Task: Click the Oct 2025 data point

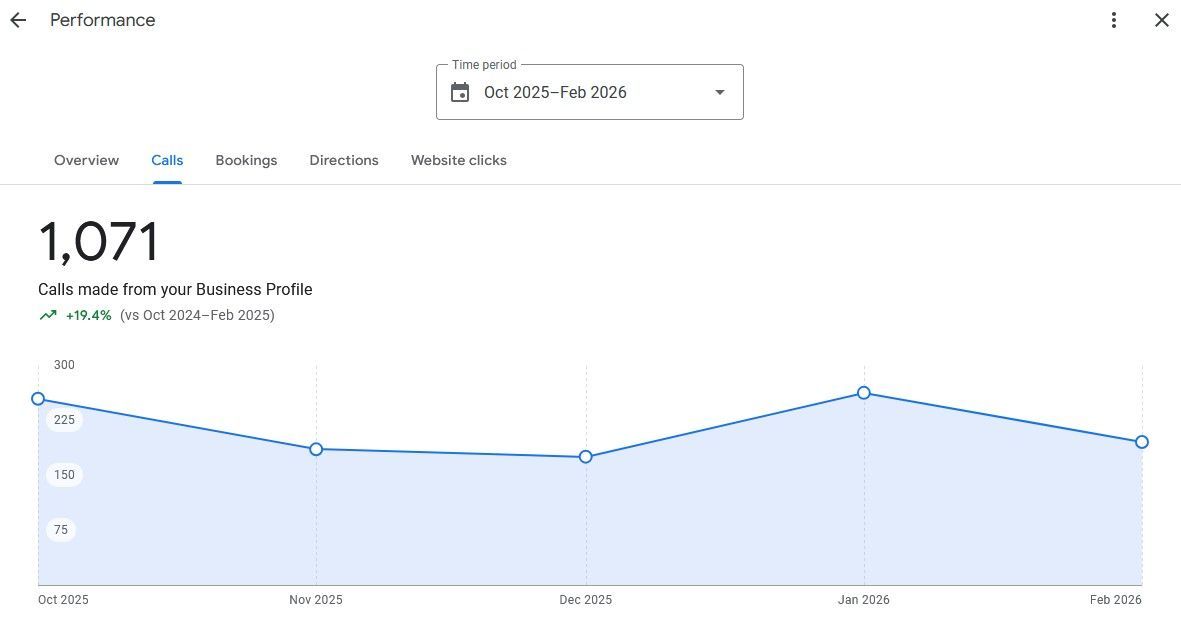Action: (38, 399)
